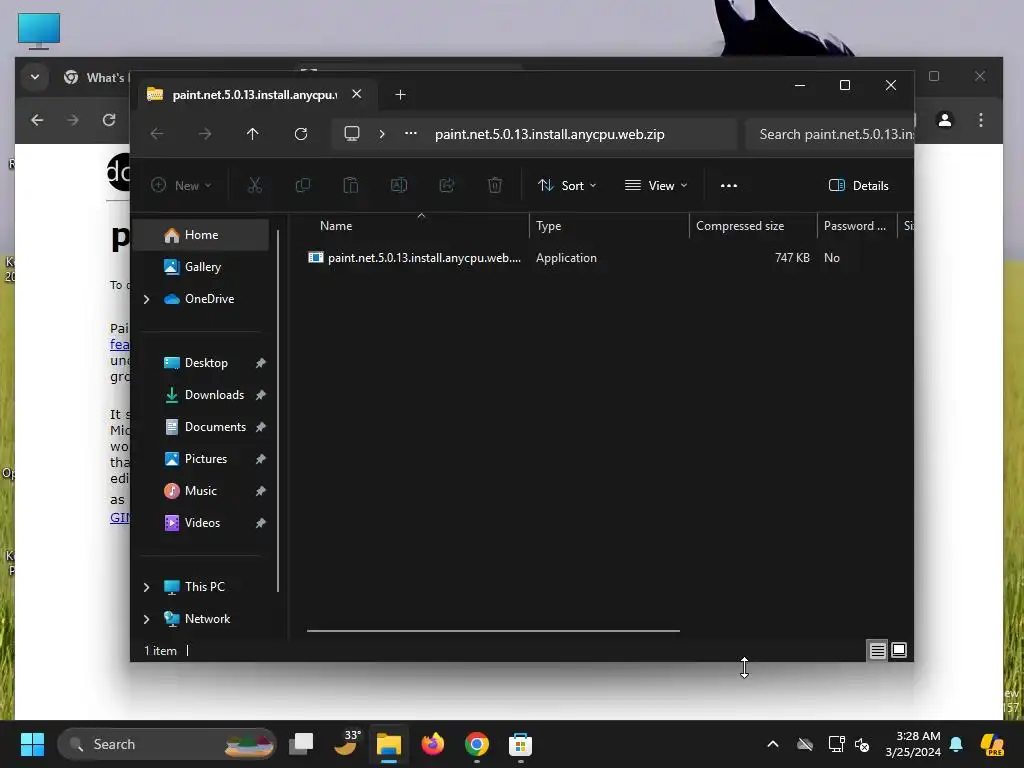This screenshot has height=768, width=1024.
Task: Click the Delete trash icon
Action: (x=495, y=185)
